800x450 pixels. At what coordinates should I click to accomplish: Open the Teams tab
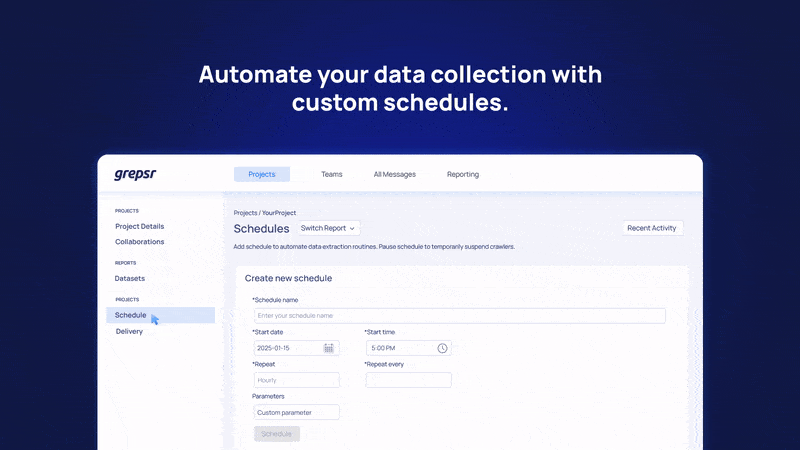[331, 174]
